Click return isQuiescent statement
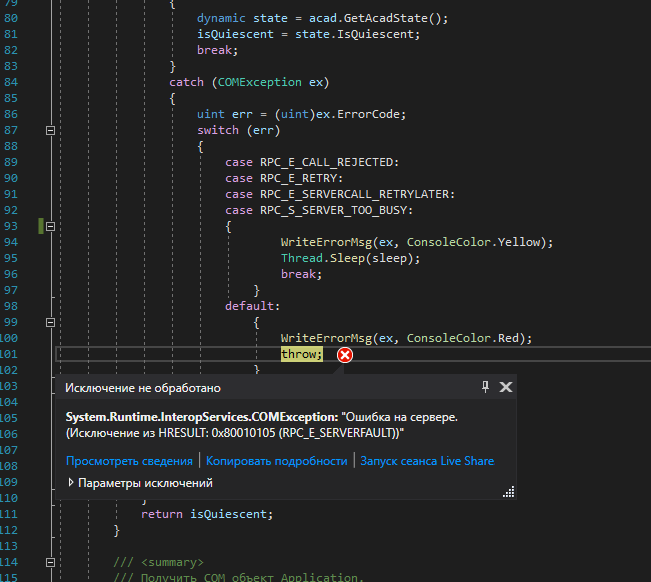 click(207, 514)
